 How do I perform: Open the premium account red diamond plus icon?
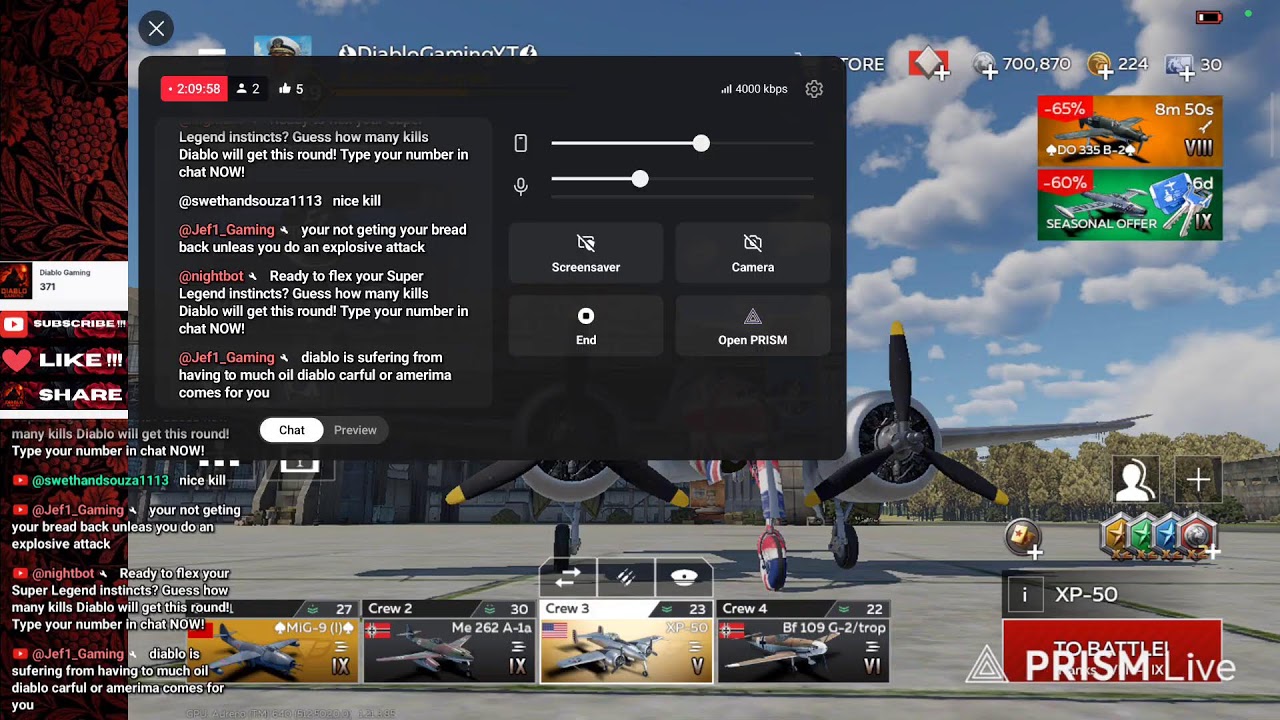tap(929, 64)
